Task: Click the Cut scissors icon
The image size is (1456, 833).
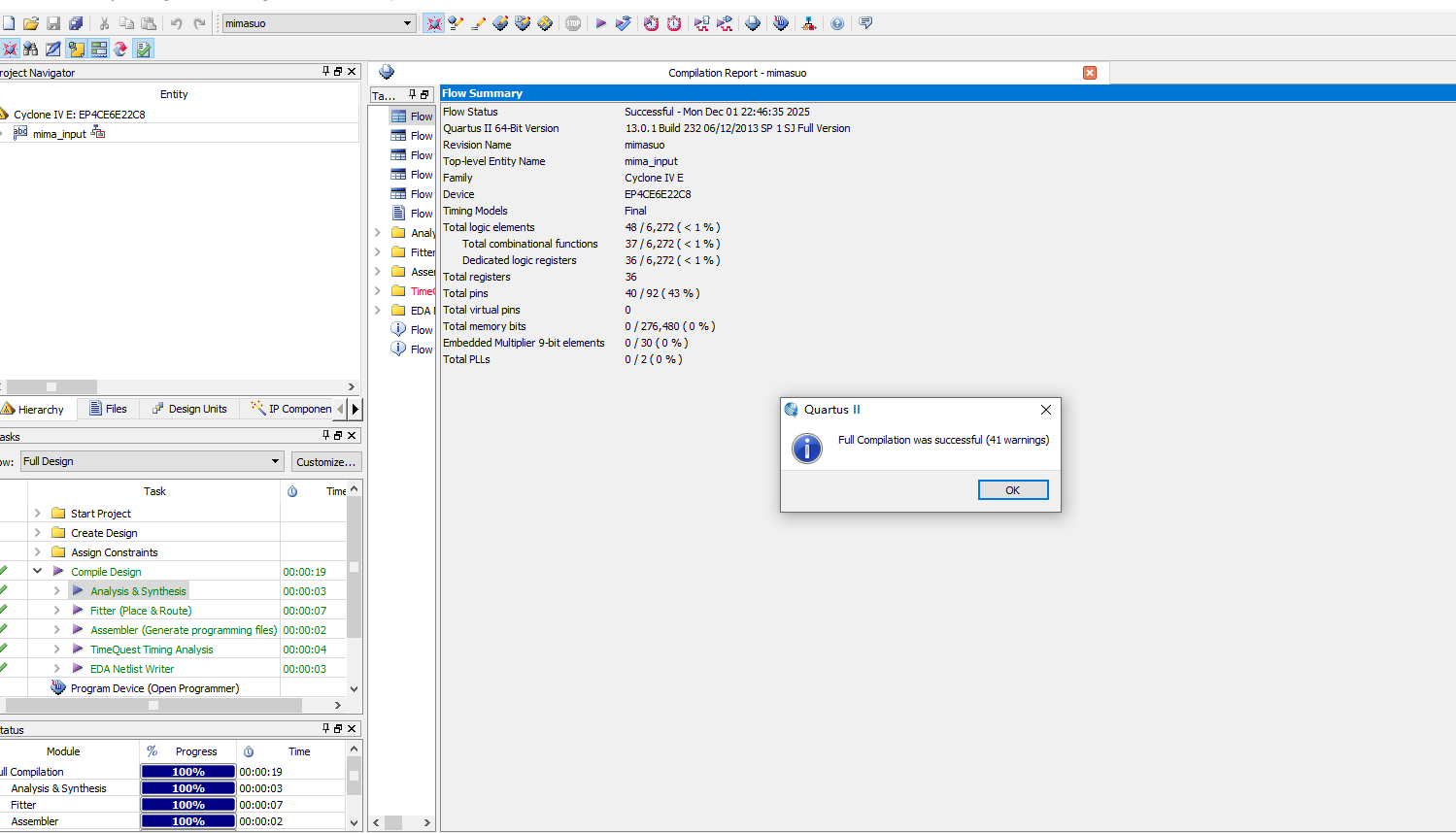Action: click(x=104, y=23)
